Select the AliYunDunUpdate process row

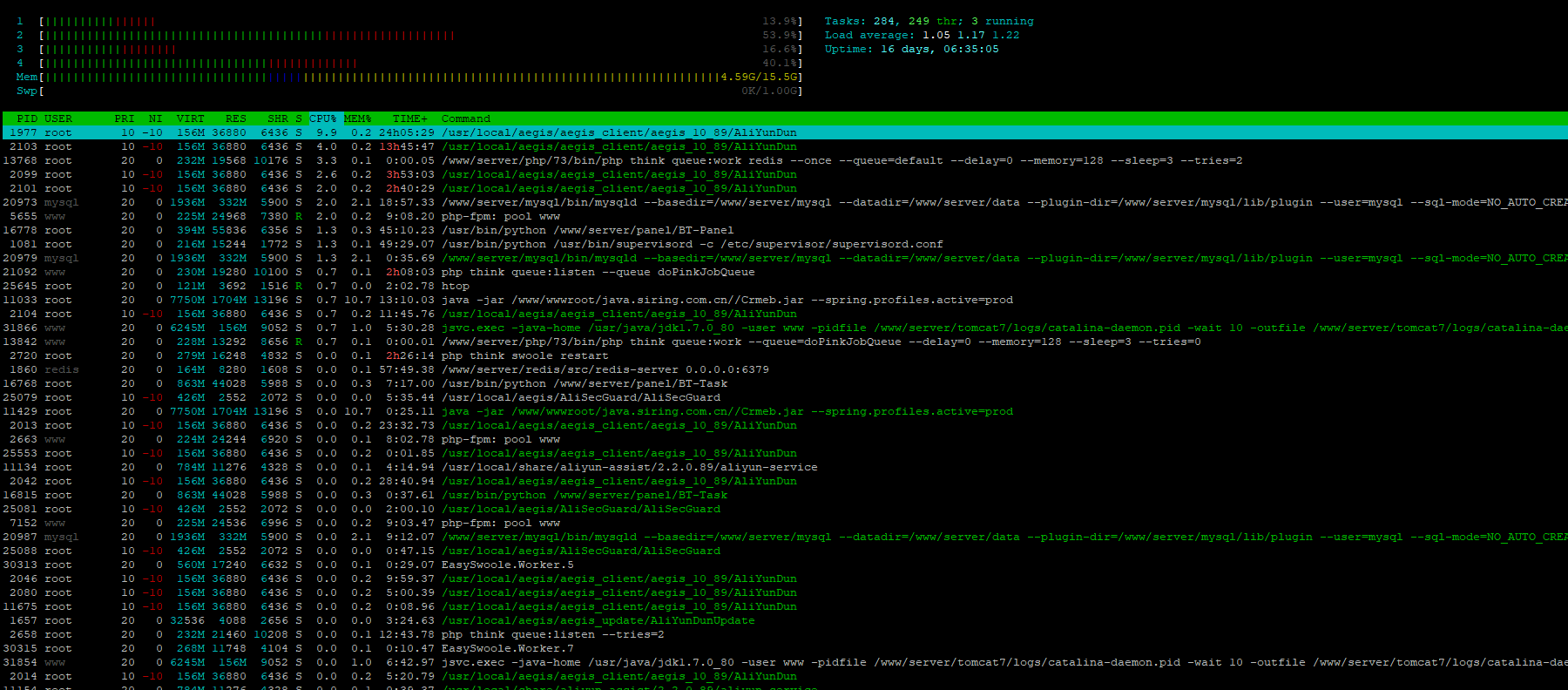[784, 620]
